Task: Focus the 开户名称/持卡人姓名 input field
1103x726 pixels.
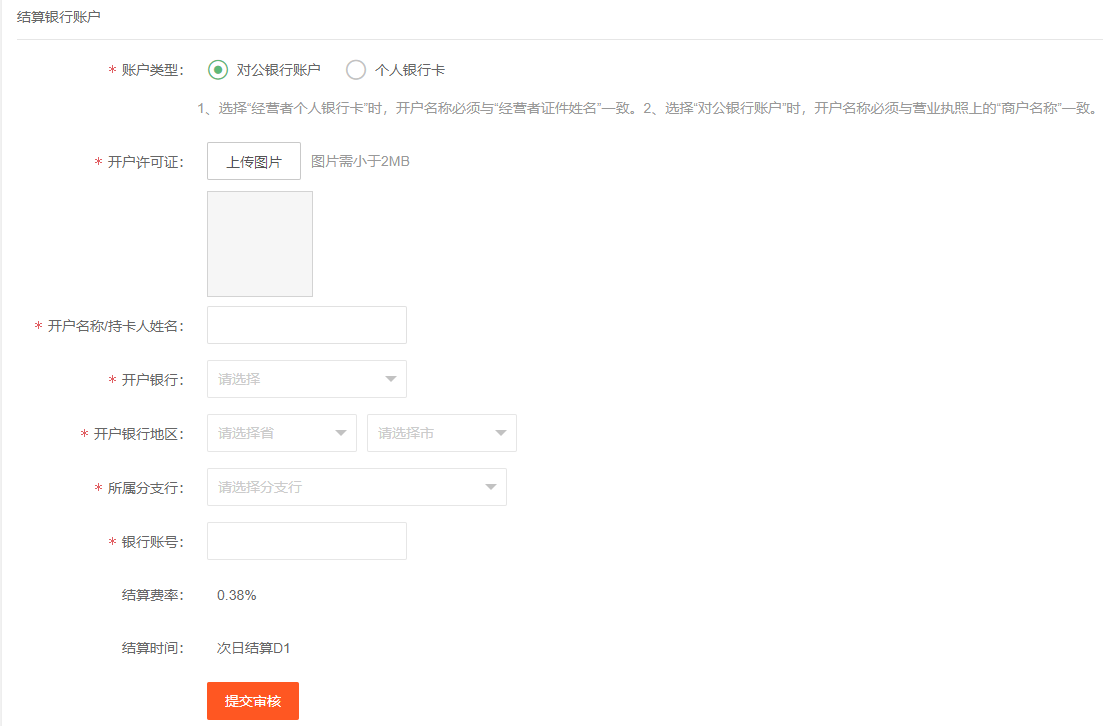Action: tap(306, 325)
